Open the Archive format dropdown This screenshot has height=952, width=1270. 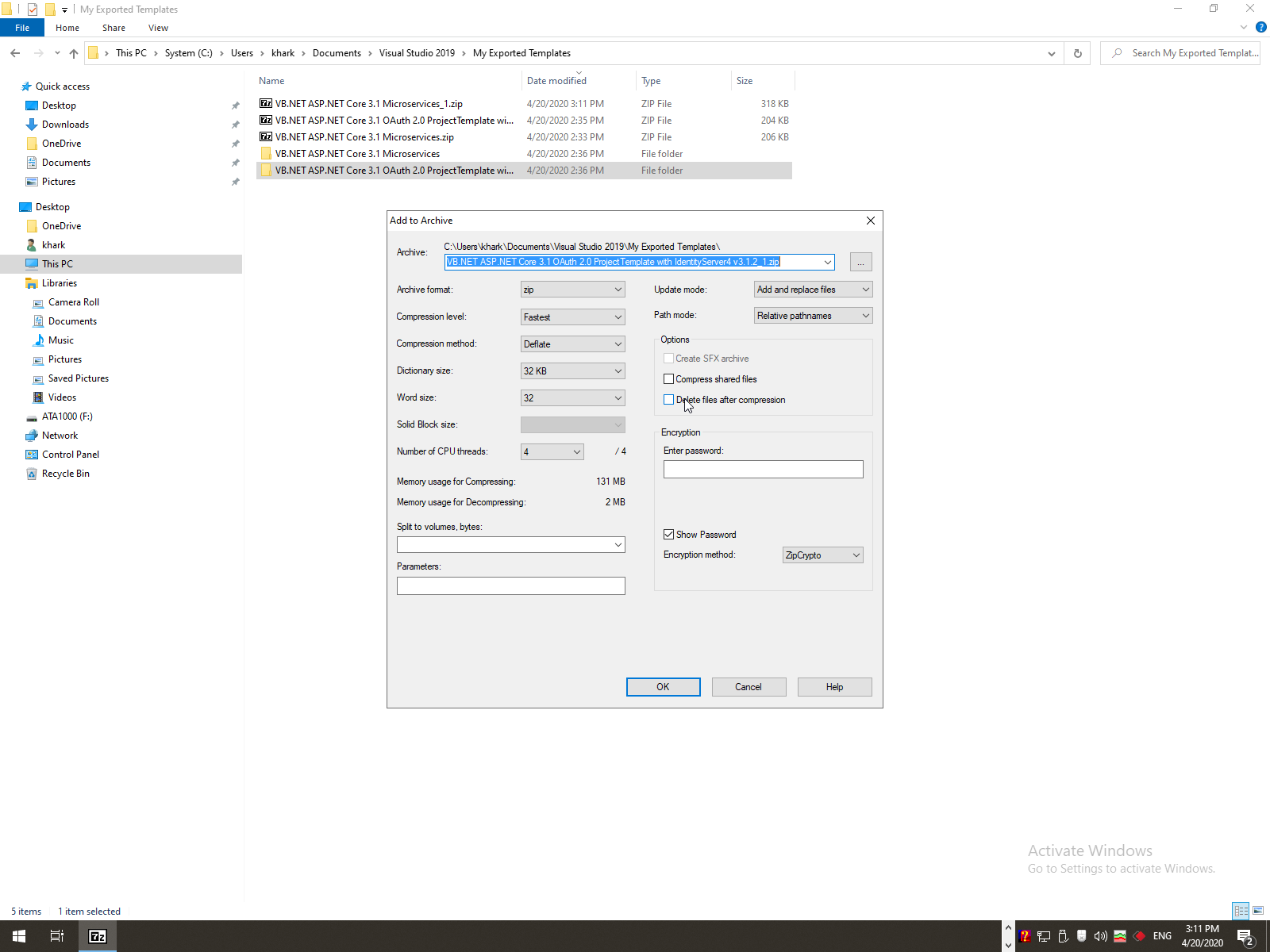click(573, 290)
